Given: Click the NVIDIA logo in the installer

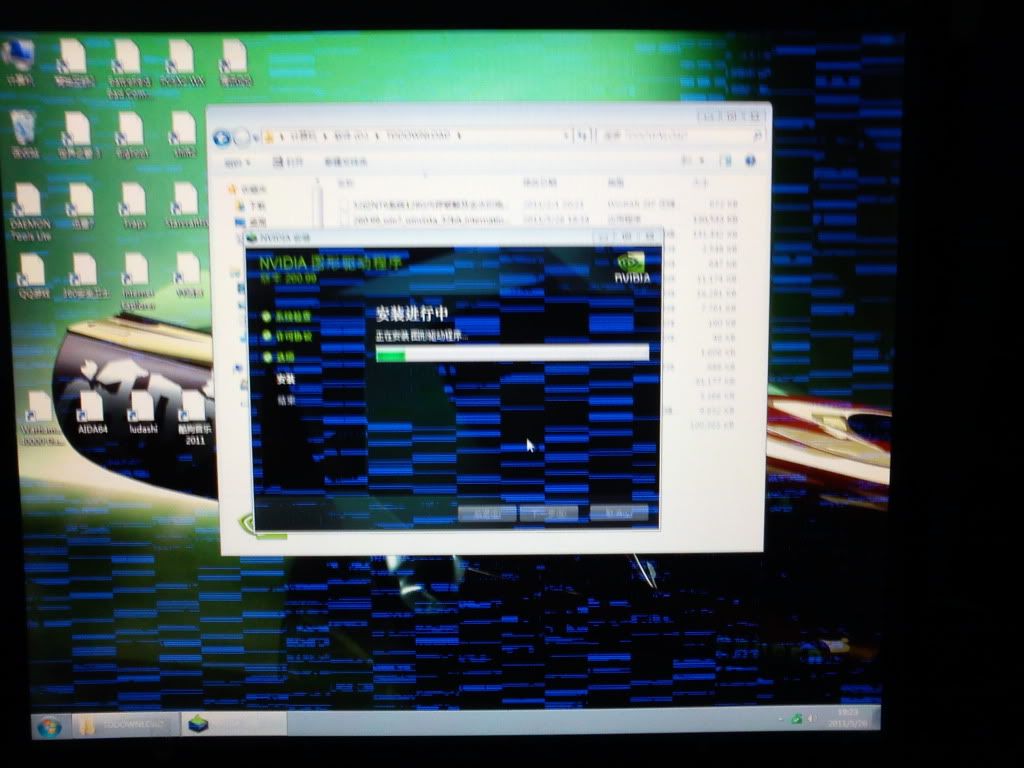Looking at the screenshot, I should [x=632, y=268].
